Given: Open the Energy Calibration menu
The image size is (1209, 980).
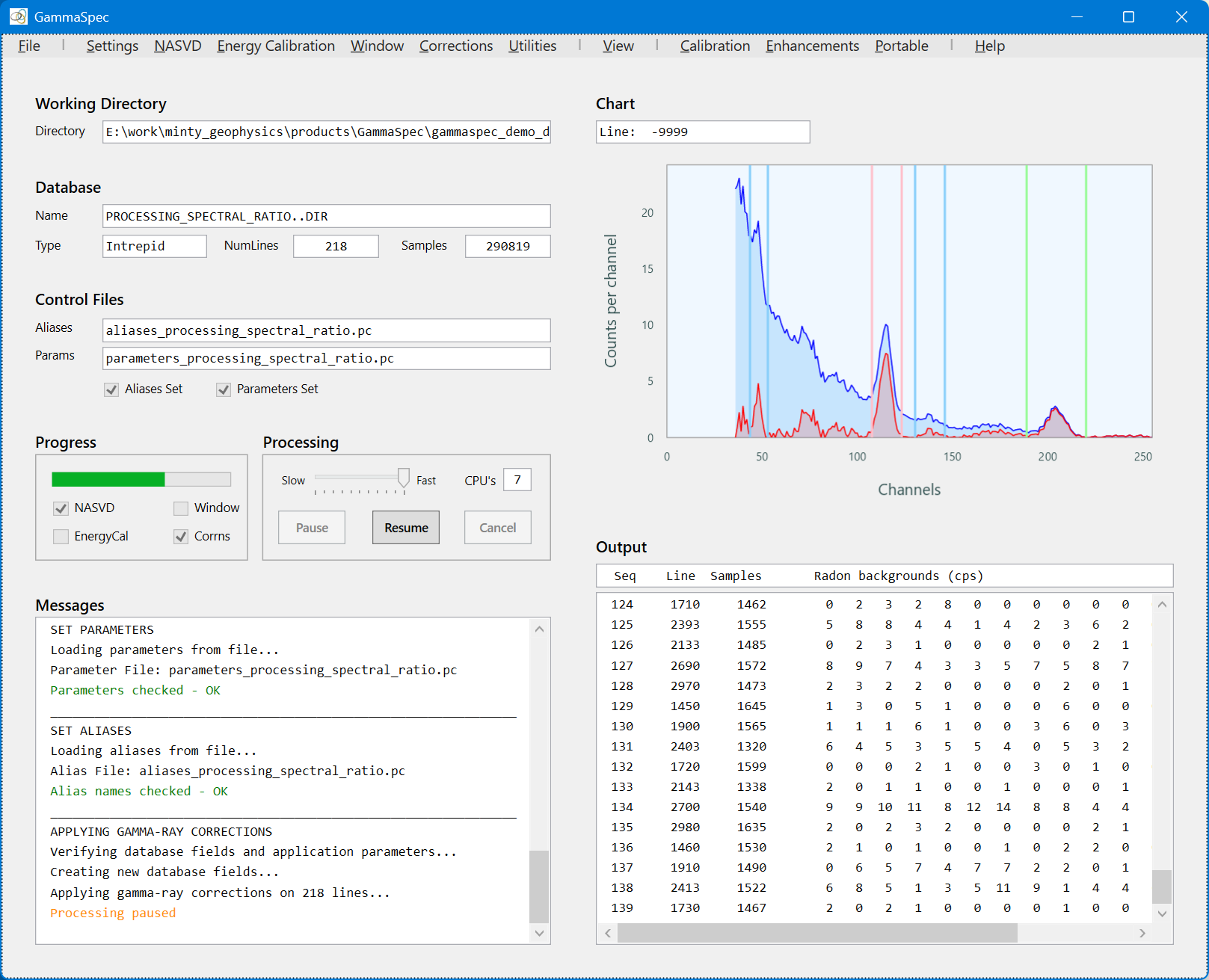Looking at the screenshot, I should tap(276, 46).
